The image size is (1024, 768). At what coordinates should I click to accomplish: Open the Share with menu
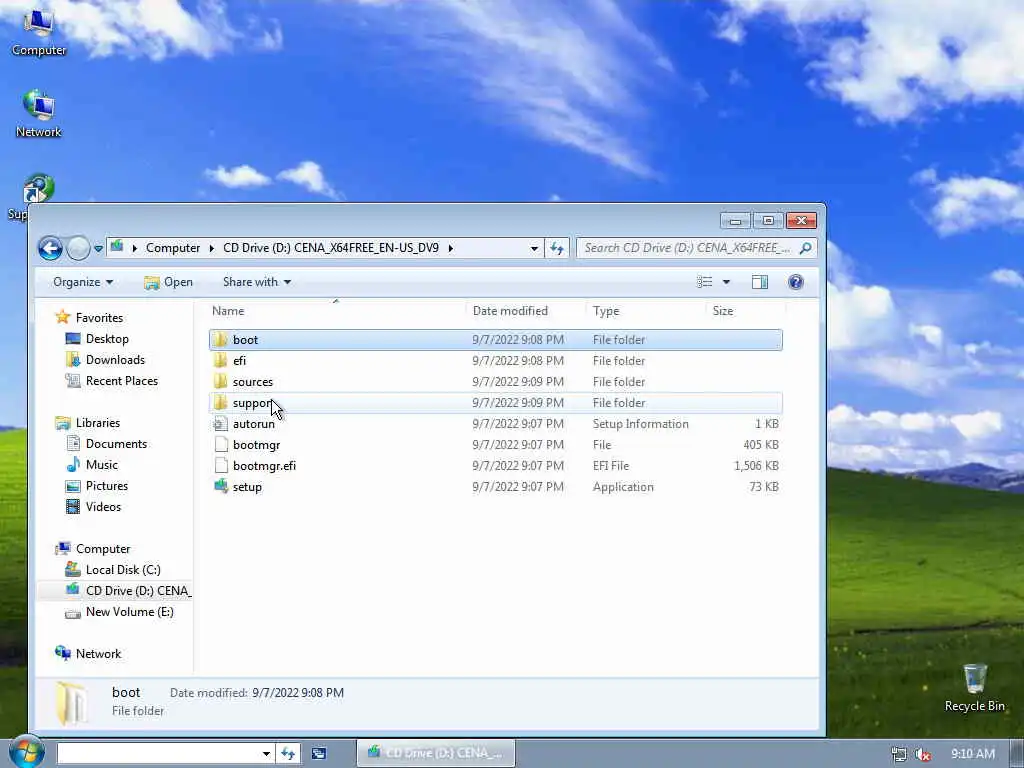click(x=257, y=282)
